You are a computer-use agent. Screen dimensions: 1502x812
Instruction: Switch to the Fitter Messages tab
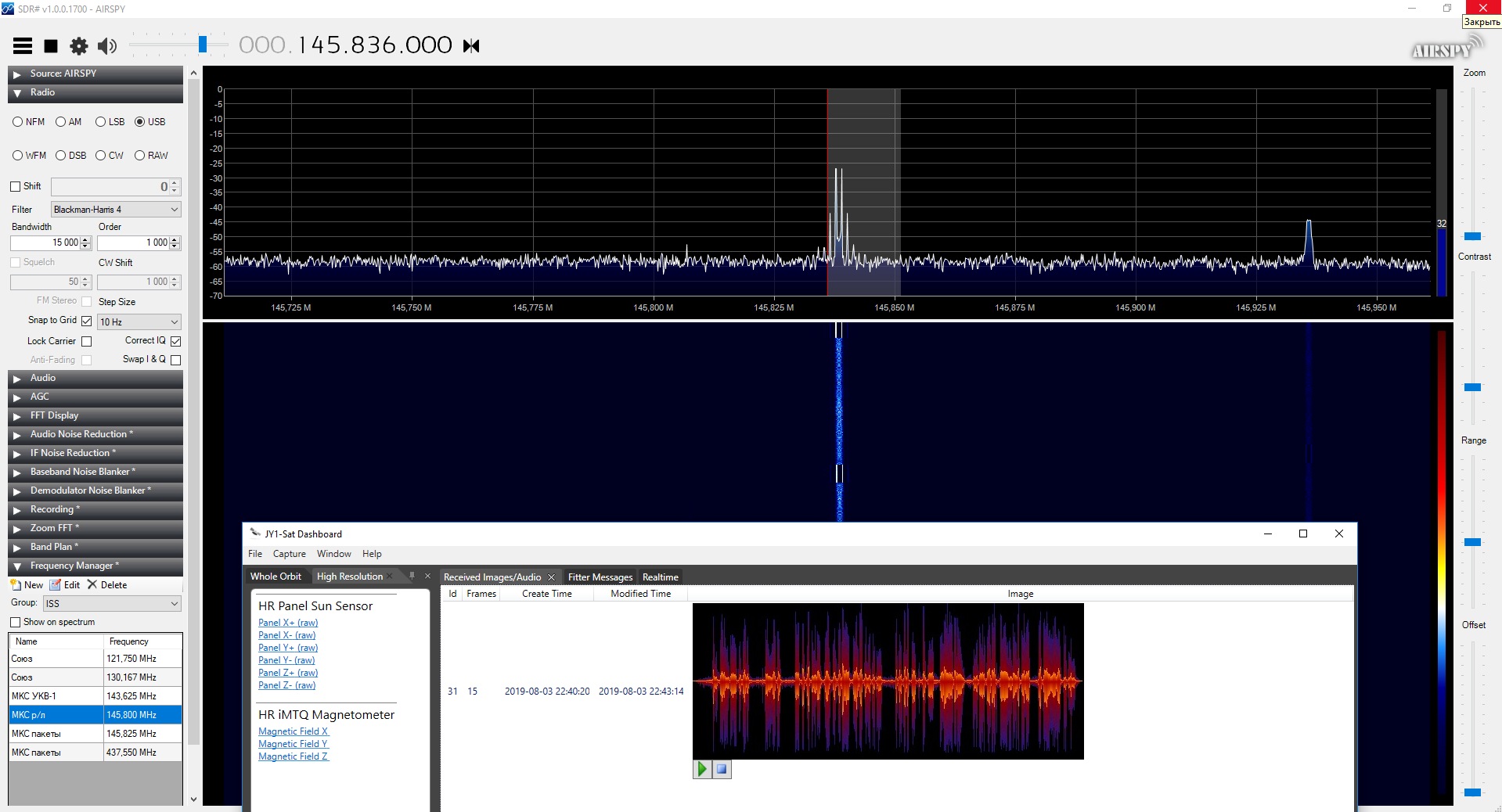tap(600, 577)
